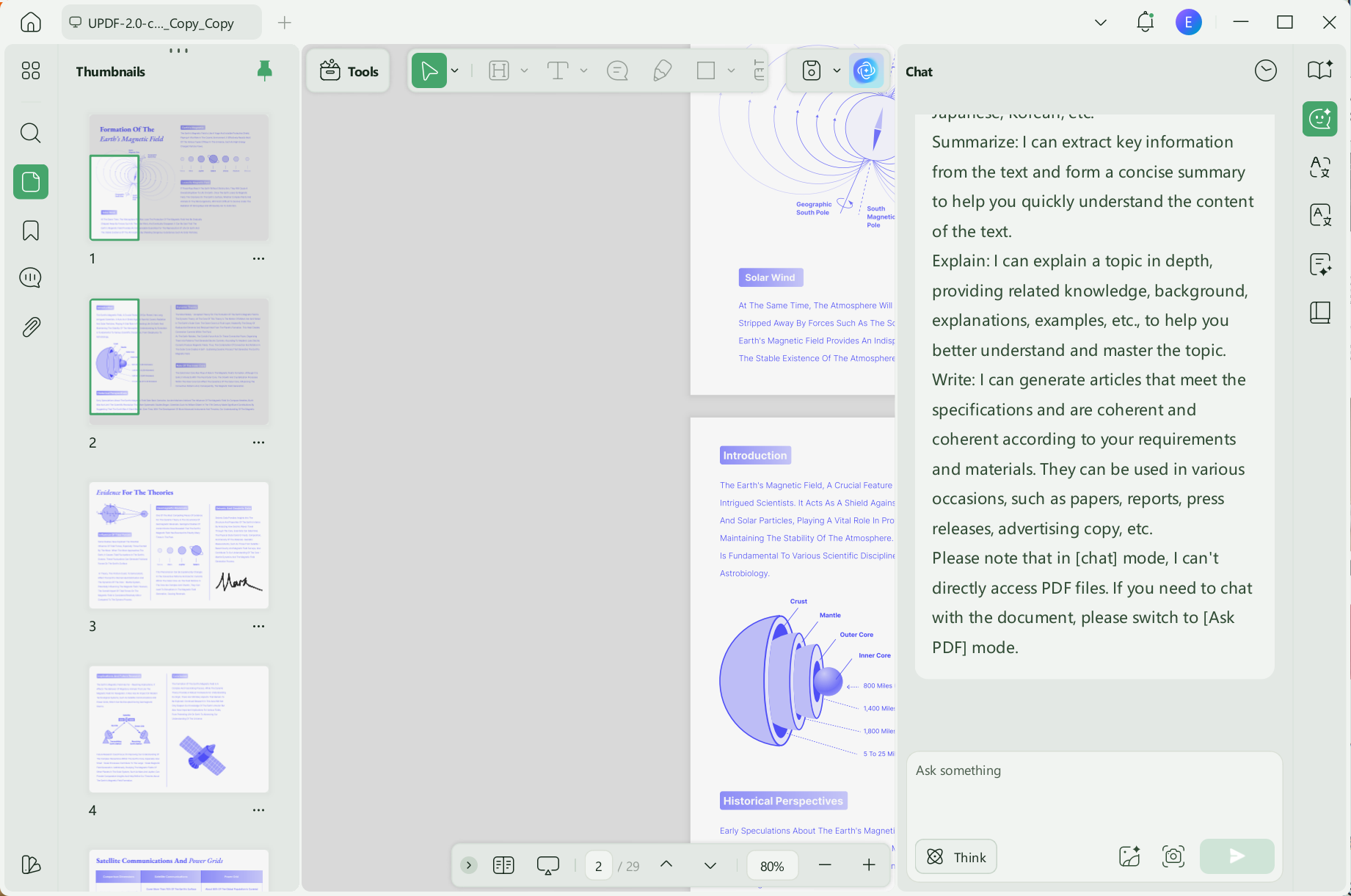Screen dimensions: 1351x896
Task: Select the cursor selection tool
Action: [x=429, y=70]
